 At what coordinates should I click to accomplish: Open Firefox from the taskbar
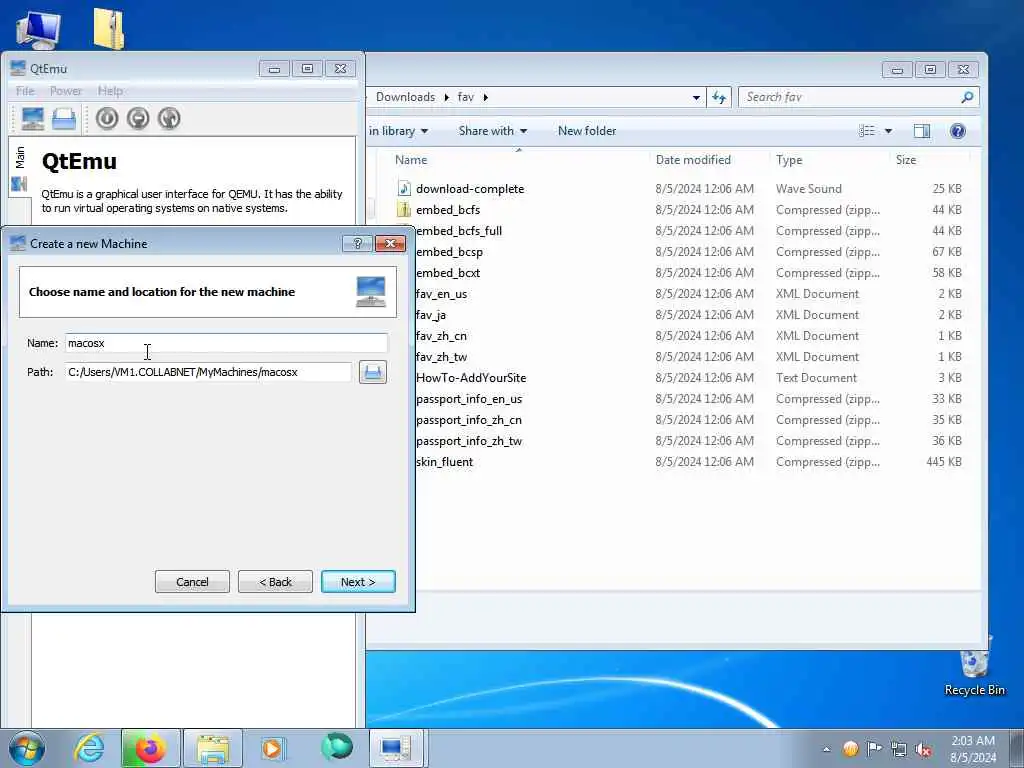pos(150,748)
